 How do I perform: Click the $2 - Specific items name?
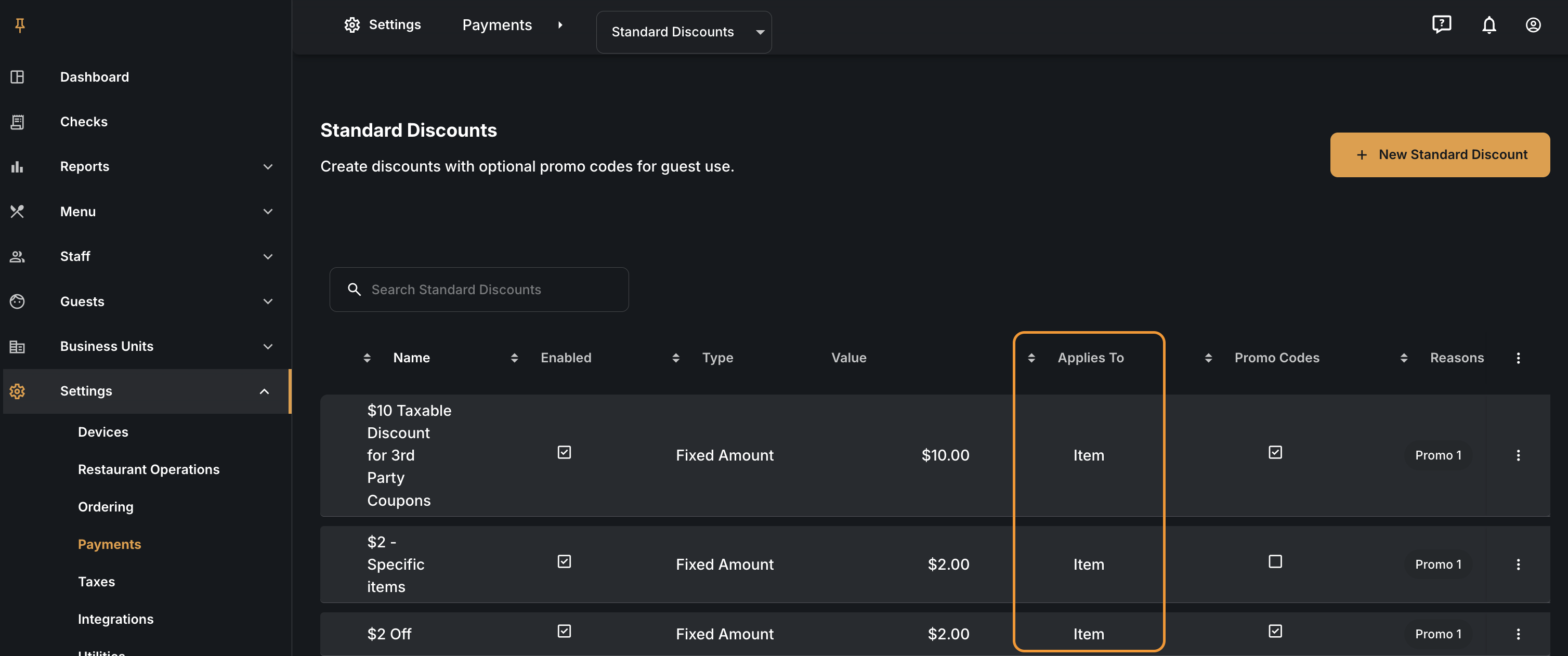pyautogui.click(x=396, y=565)
